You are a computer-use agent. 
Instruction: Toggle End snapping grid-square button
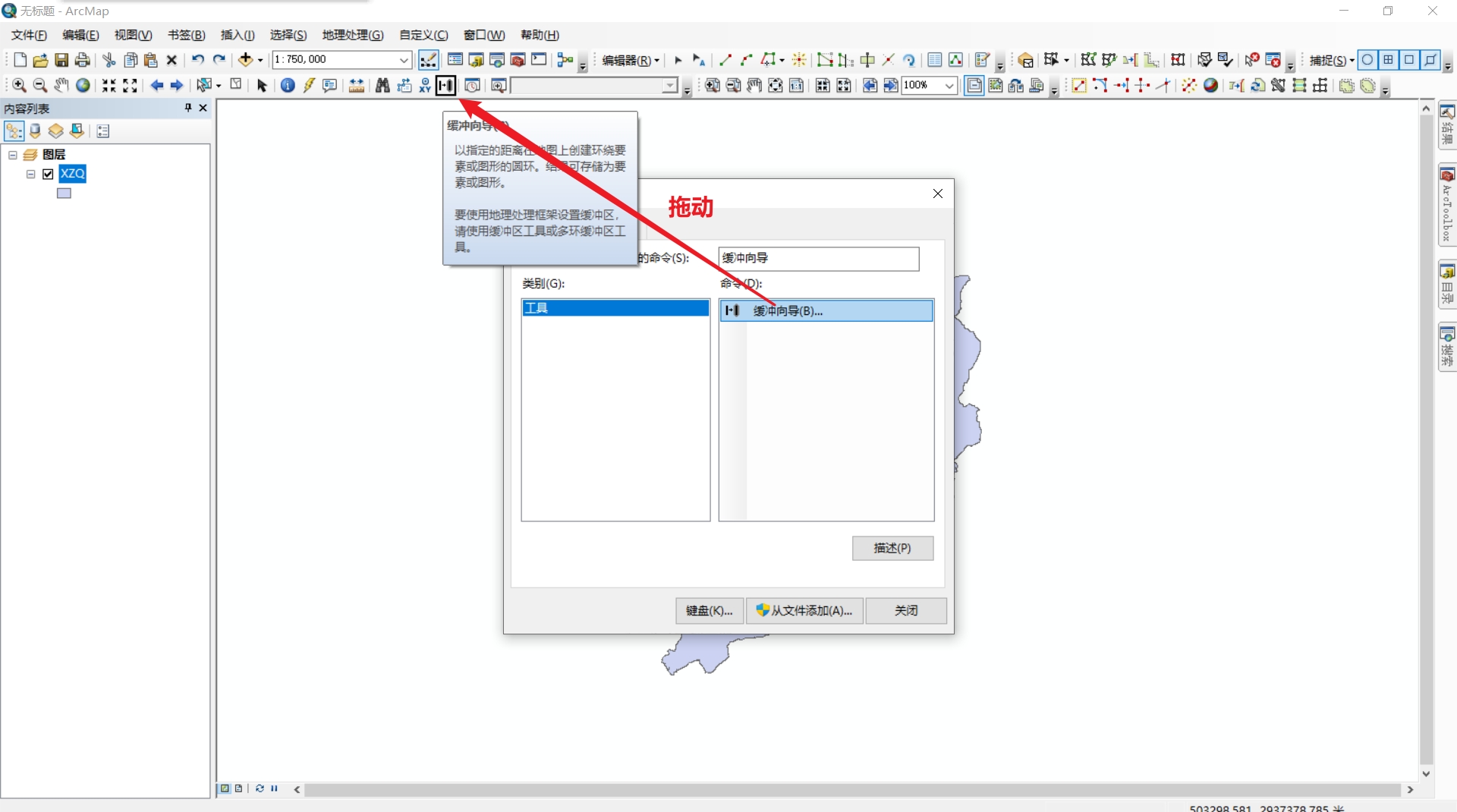point(1388,60)
